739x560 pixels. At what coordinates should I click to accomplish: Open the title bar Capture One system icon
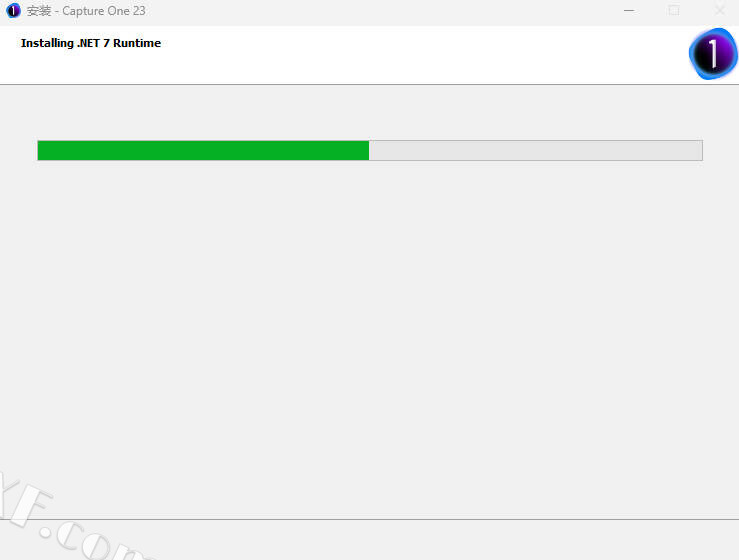point(13,10)
